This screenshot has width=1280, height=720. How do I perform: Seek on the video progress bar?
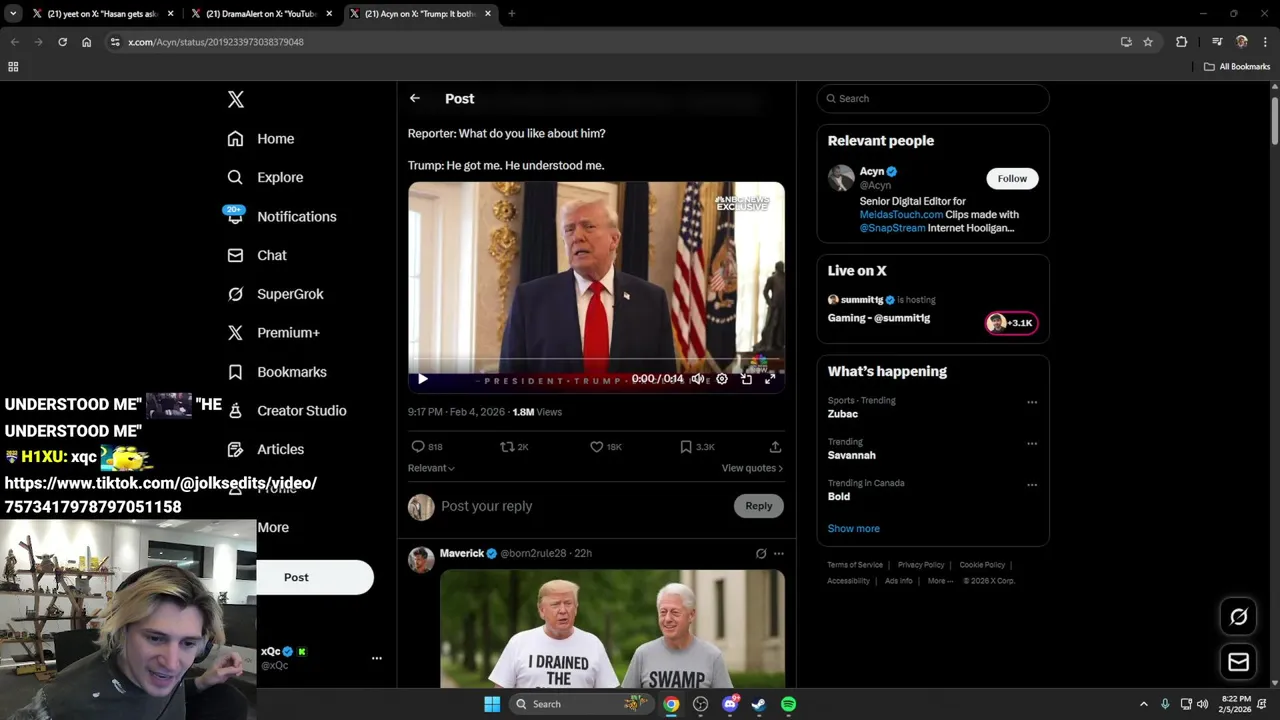(596, 359)
